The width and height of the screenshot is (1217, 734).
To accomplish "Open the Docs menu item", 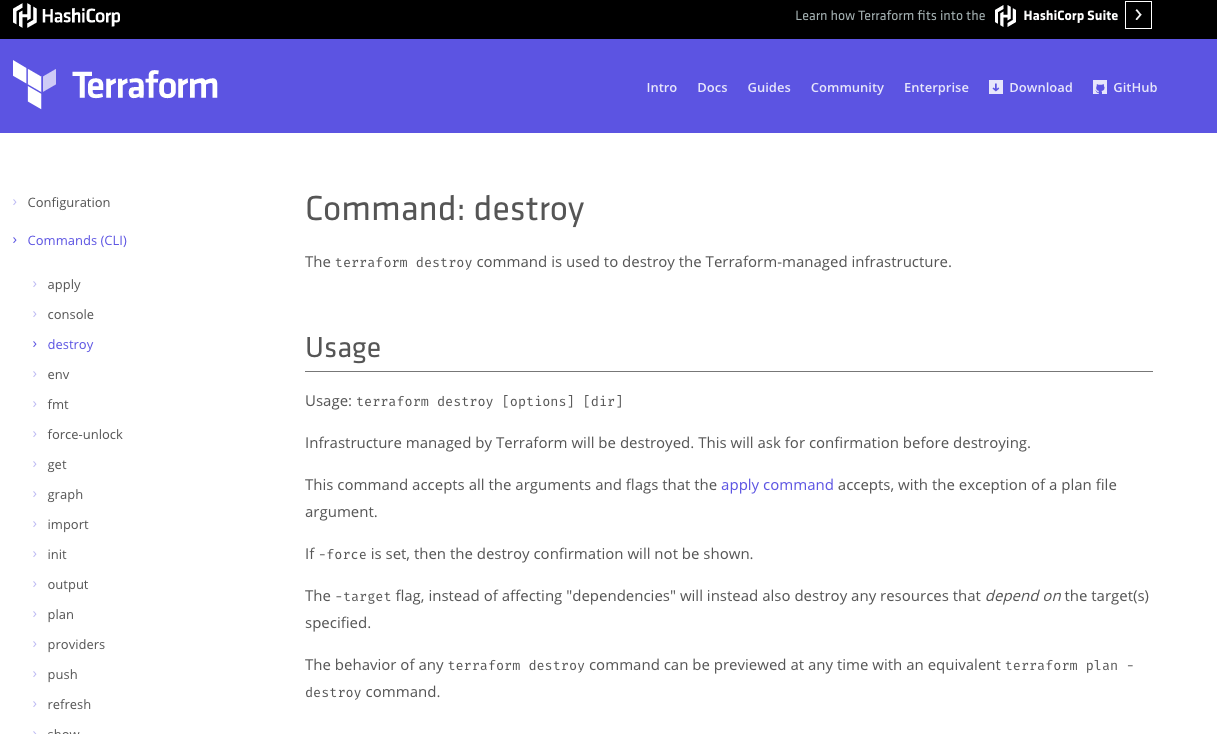I will 712,87.
